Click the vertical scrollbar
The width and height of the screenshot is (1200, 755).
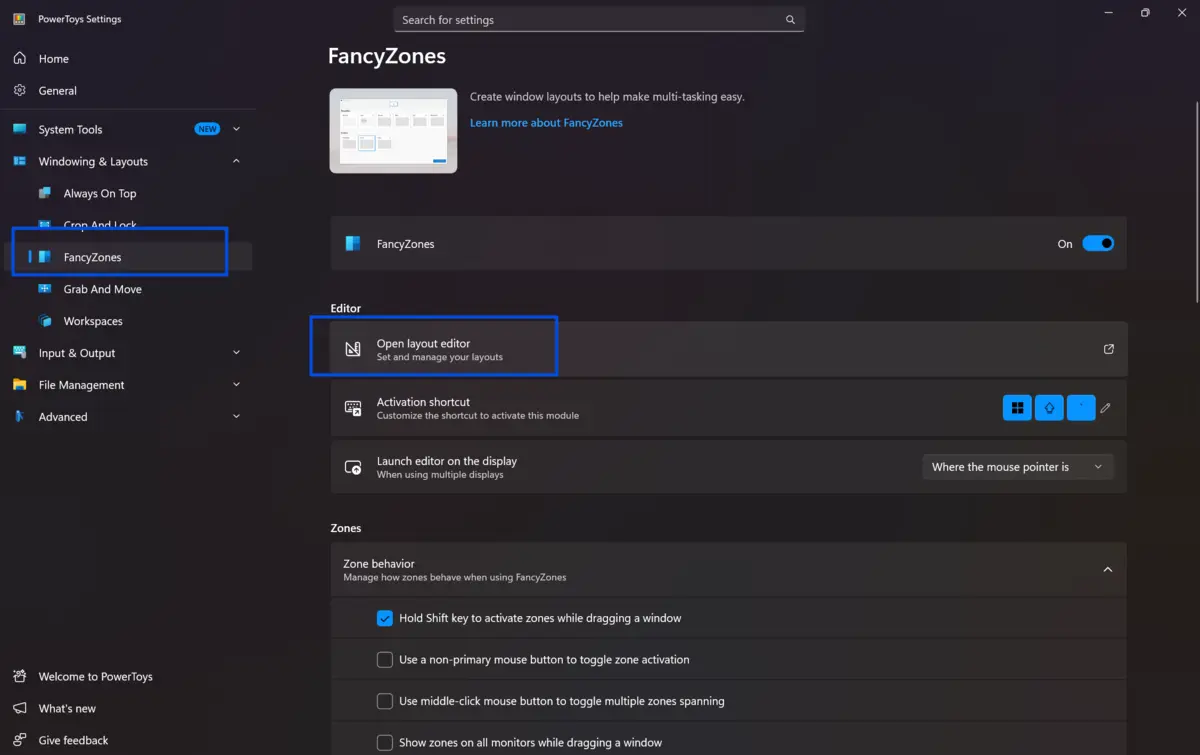tap(1196, 200)
